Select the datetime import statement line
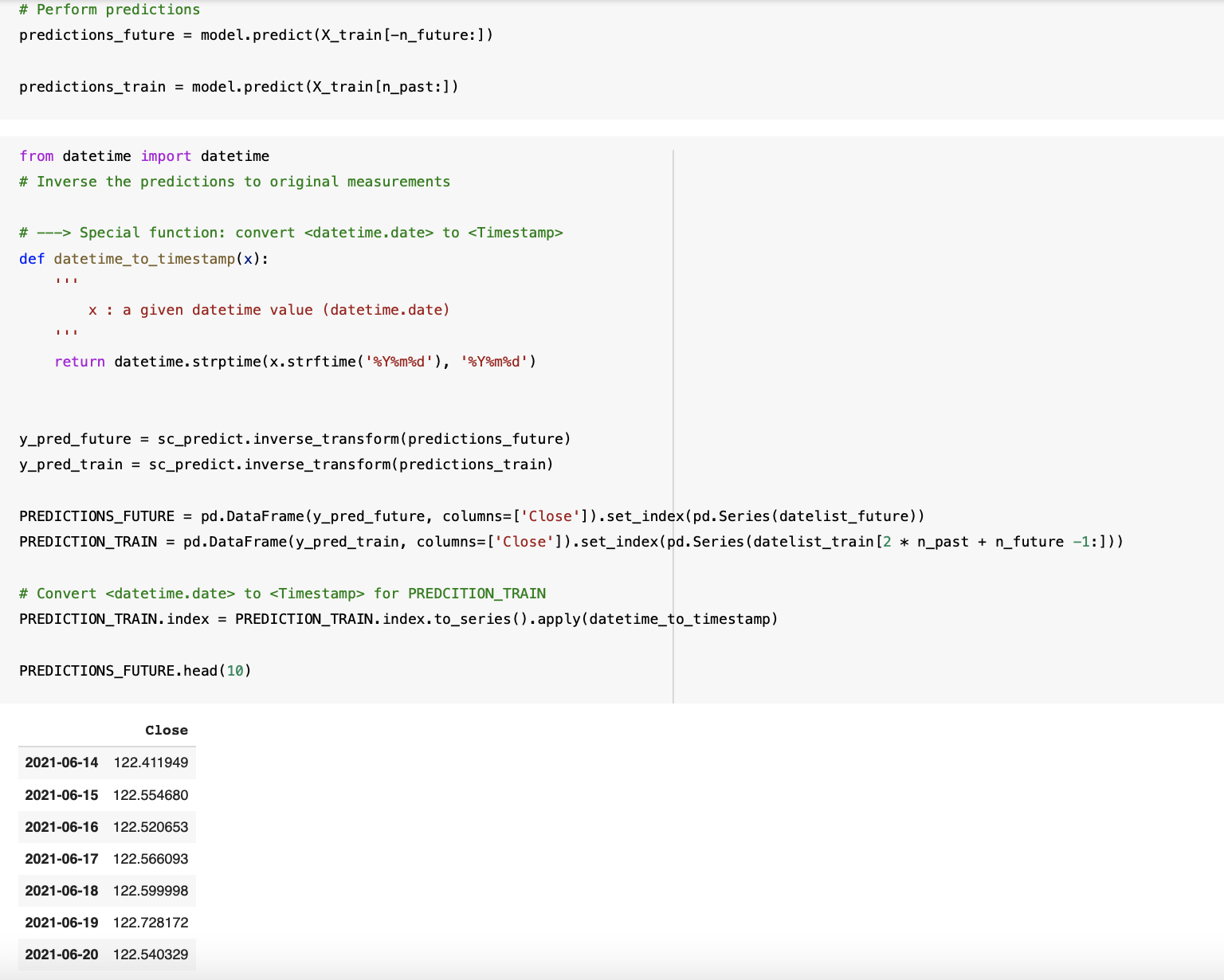This screenshot has width=1224, height=980. coord(143,156)
